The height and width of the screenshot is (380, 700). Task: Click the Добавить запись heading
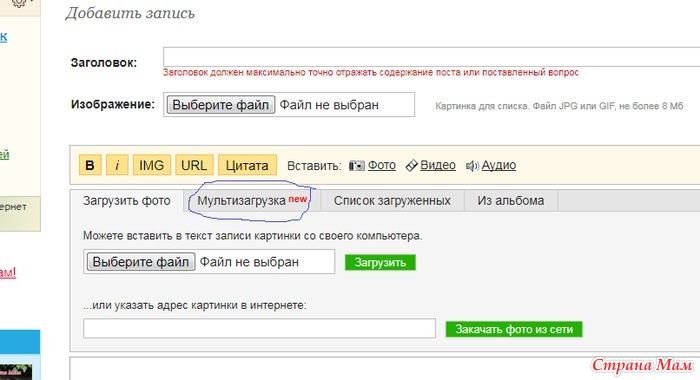130,13
